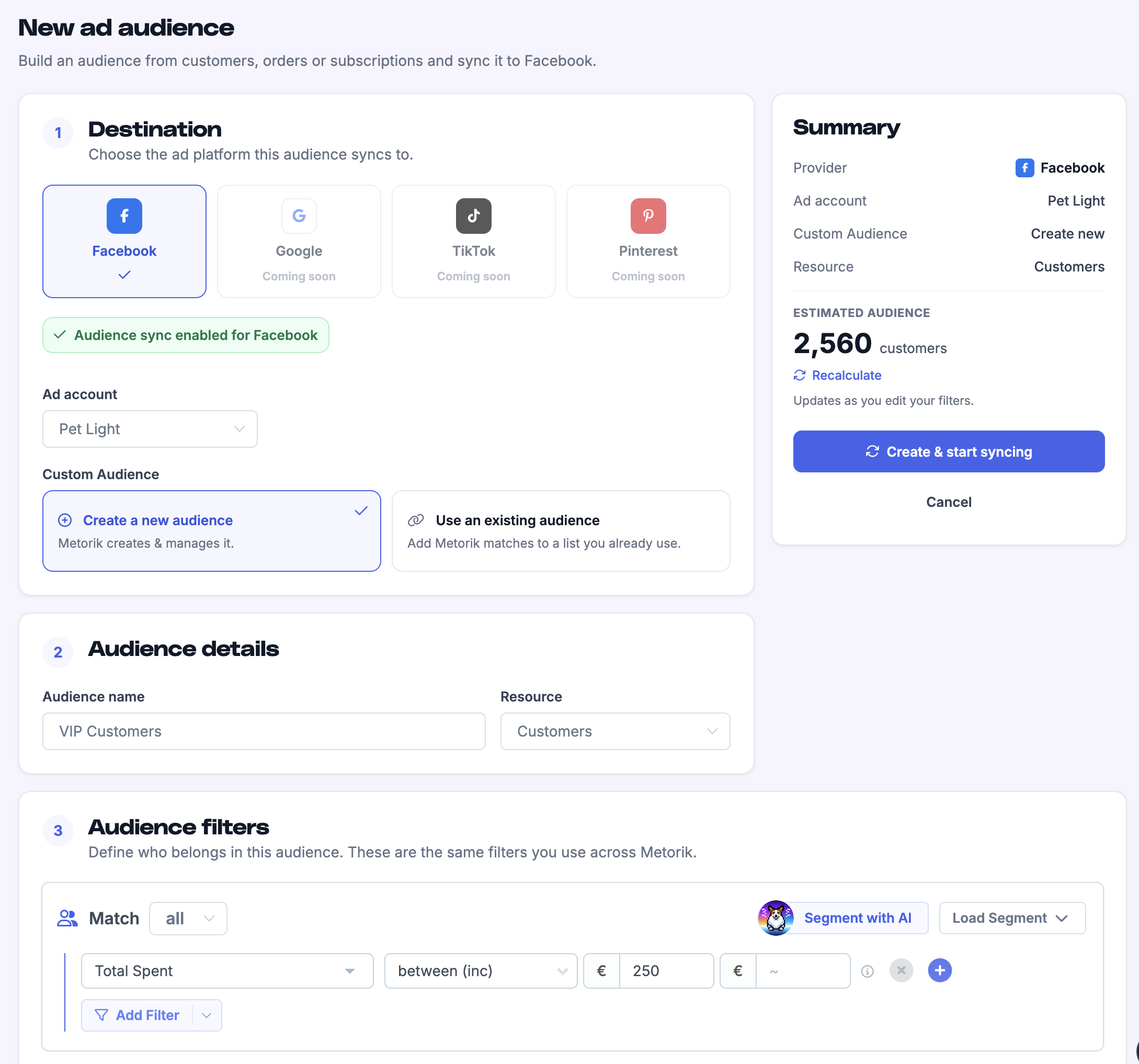This screenshot has height=1064, width=1139.
Task: Click the Create & start syncing button
Action: coord(949,452)
